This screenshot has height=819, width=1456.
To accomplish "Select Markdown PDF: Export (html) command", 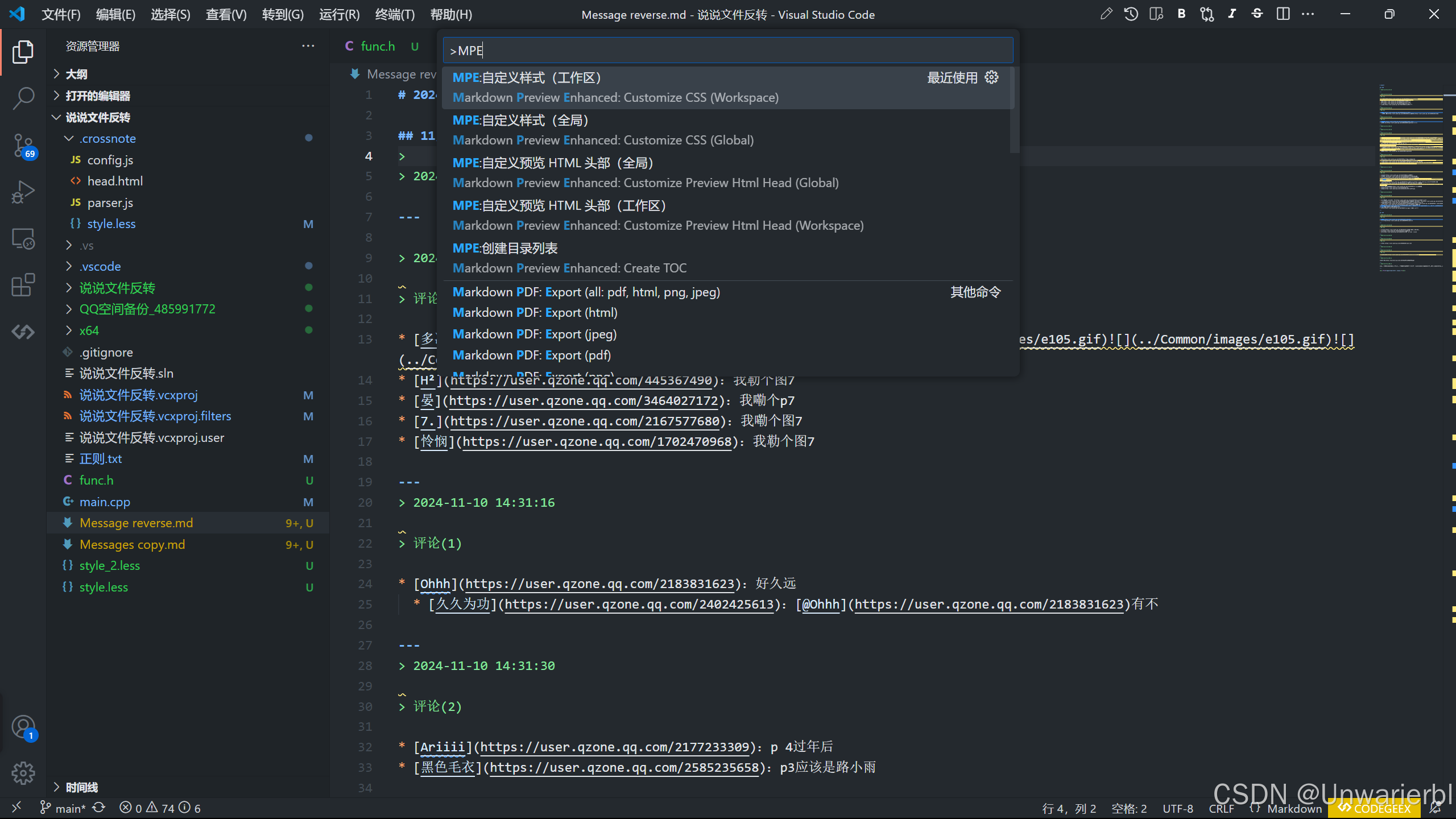I will (x=535, y=313).
